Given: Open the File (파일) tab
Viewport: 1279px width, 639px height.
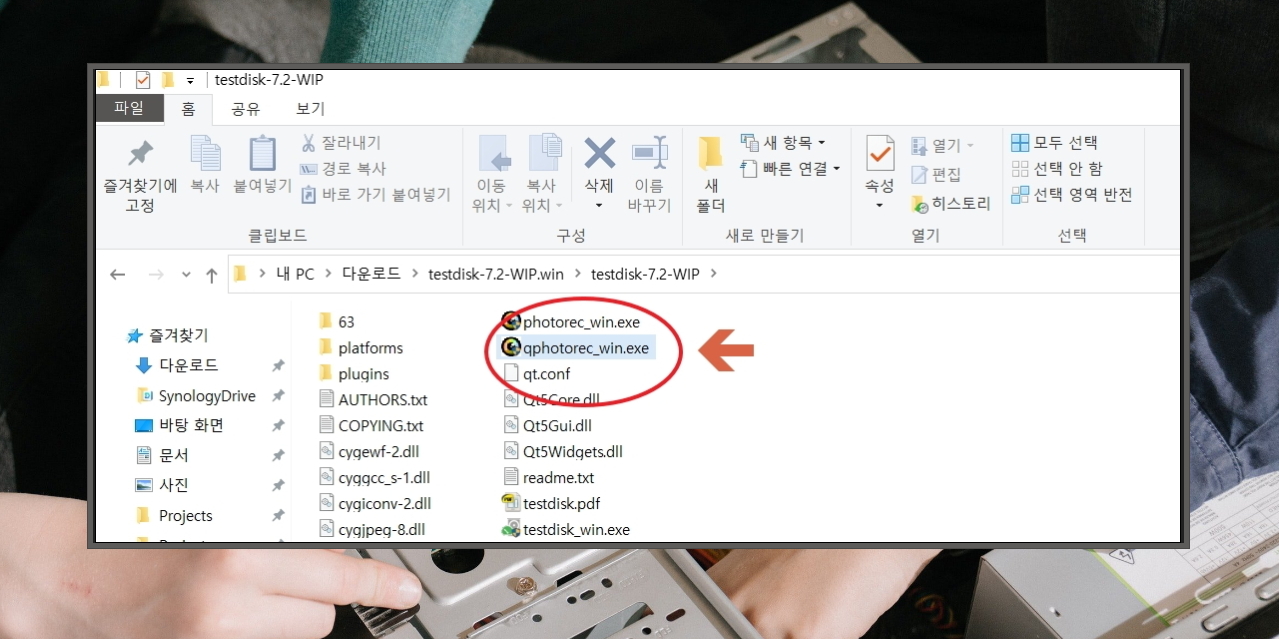Looking at the screenshot, I should pyautogui.click(x=129, y=108).
